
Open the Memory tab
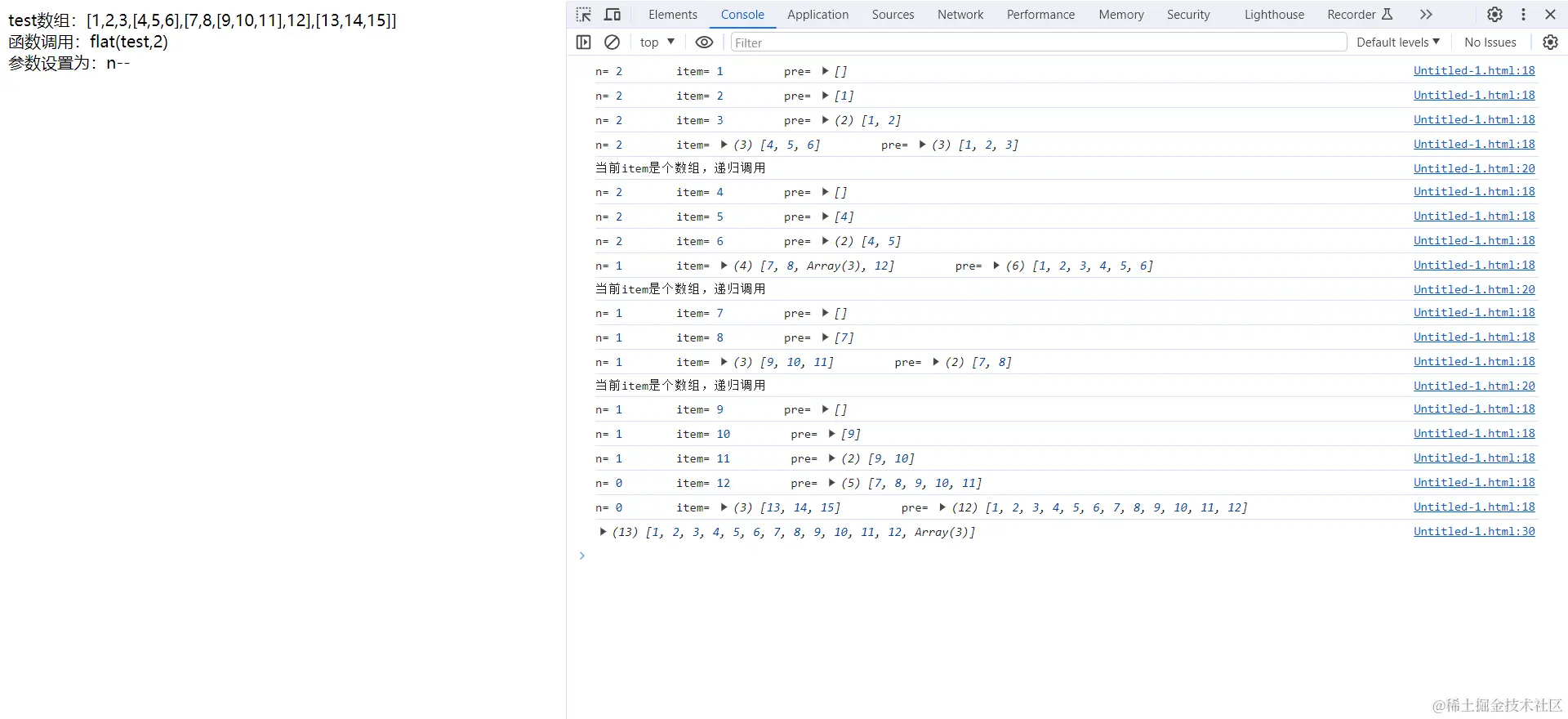pyautogui.click(x=1121, y=15)
